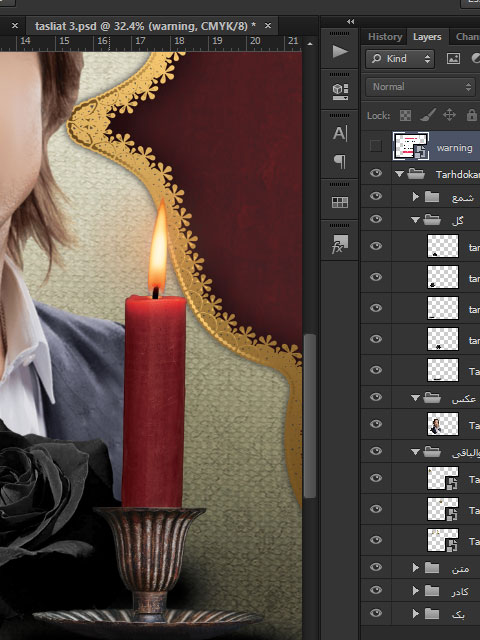The image size is (480, 640).
Task: Open the Swatches grid panel icon
Action: click(x=340, y=202)
